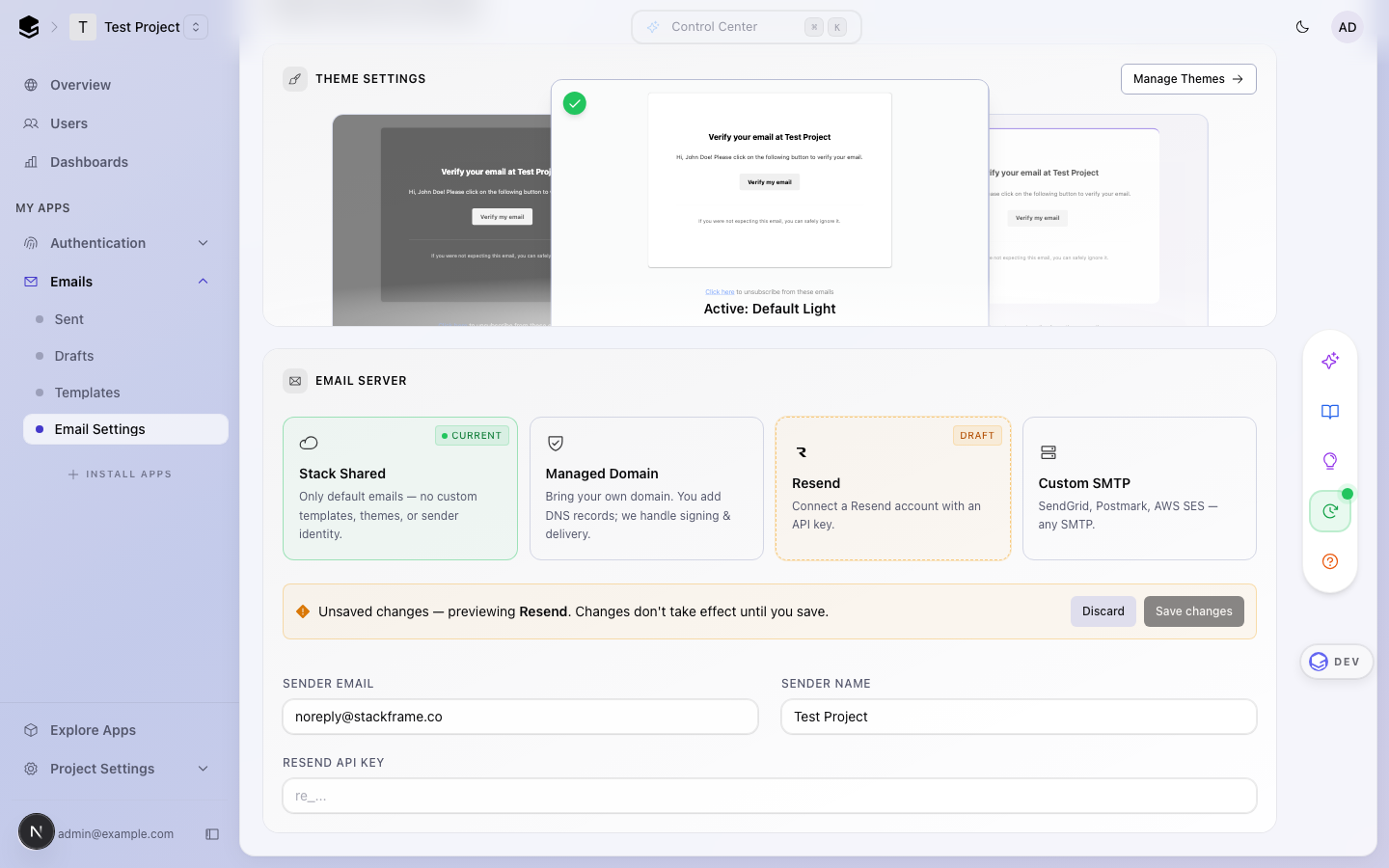Viewport: 1389px width, 868px height.
Task: Click the Stack Shared cloud icon
Action: (x=309, y=444)
